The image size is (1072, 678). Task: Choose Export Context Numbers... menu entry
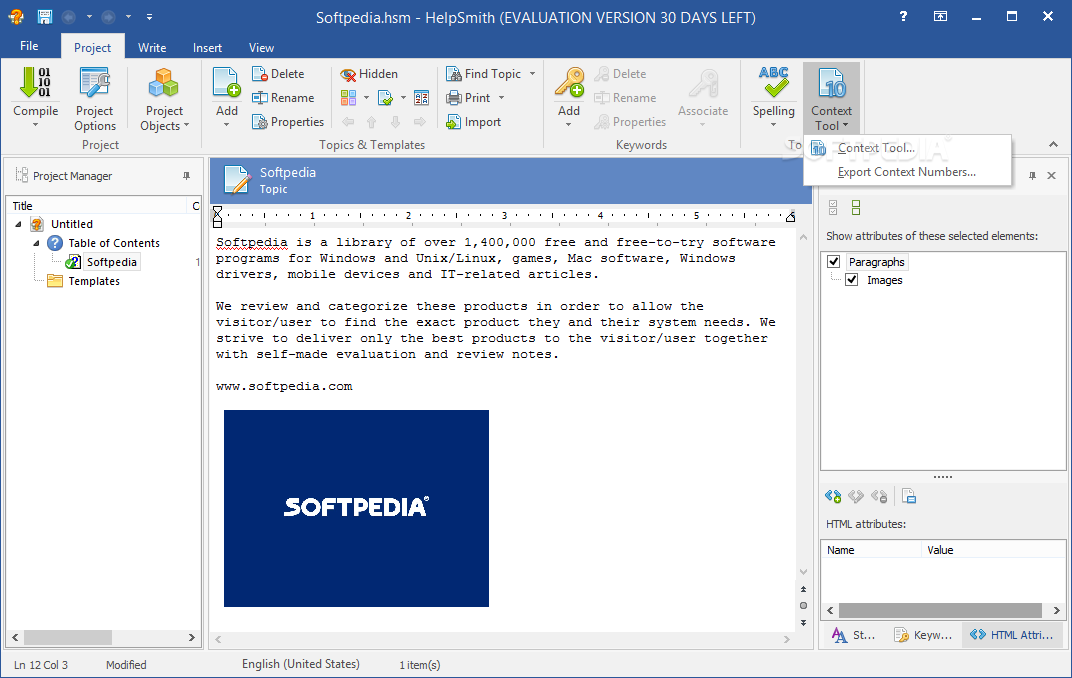(907, 172)
